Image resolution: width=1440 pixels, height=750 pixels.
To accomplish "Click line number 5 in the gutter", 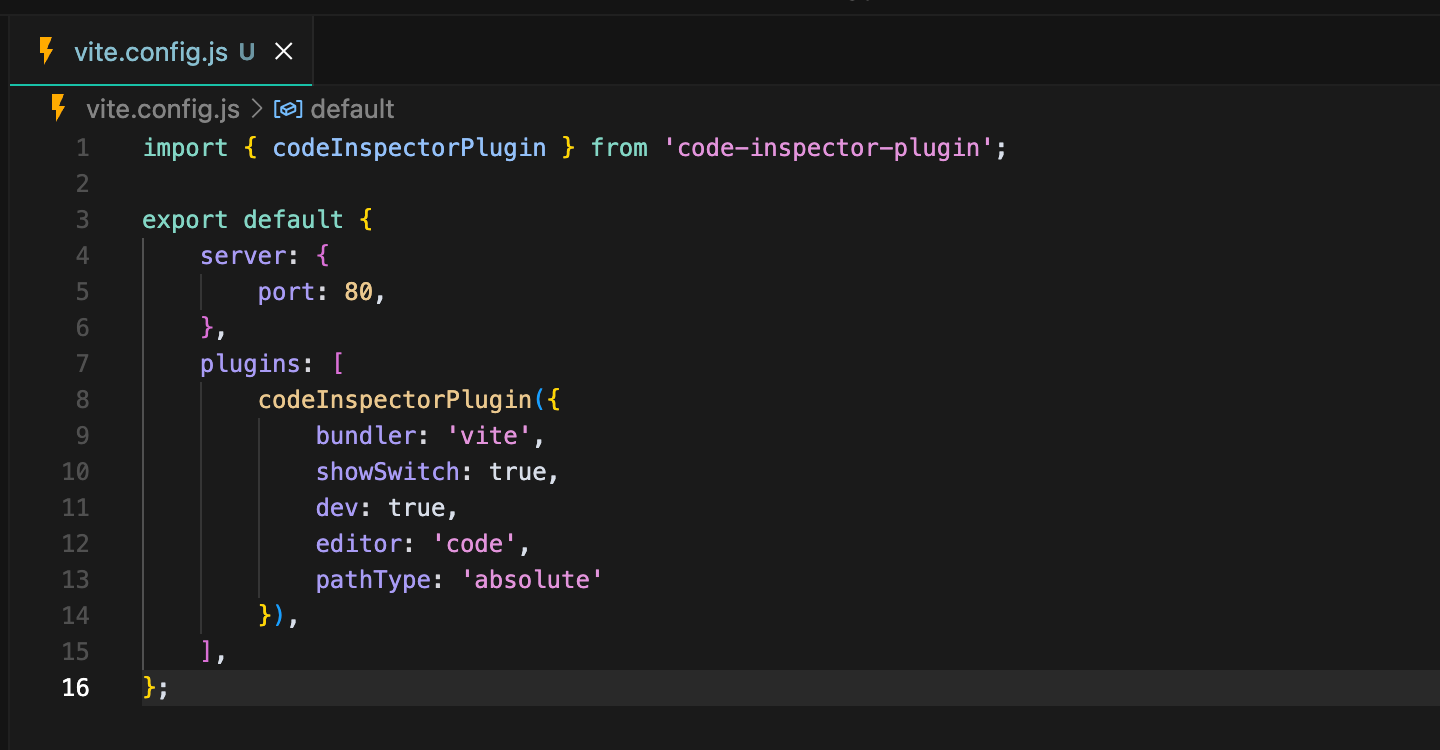I will pyautogui.click(x=82, y=291).
